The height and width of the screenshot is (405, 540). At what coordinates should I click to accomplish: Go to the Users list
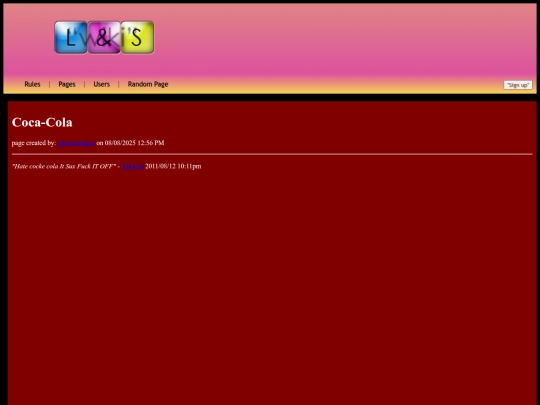(102, 84)
